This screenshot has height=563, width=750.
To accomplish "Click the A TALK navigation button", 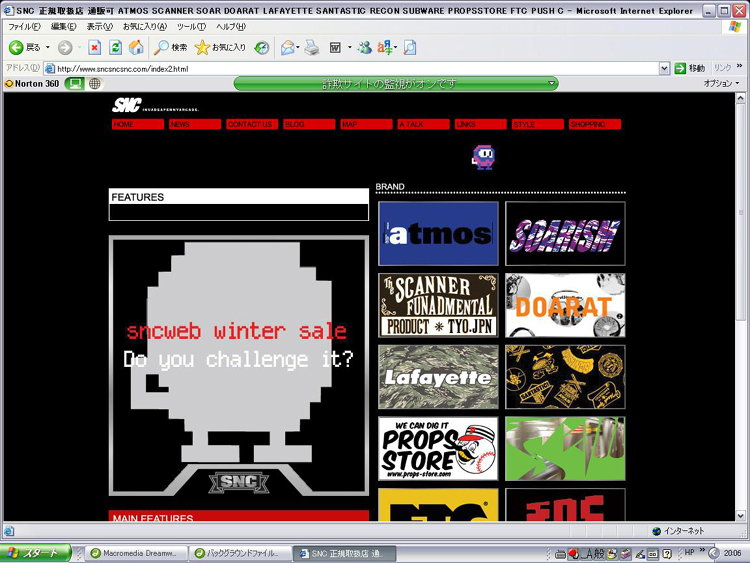I will tap(423, 124).
